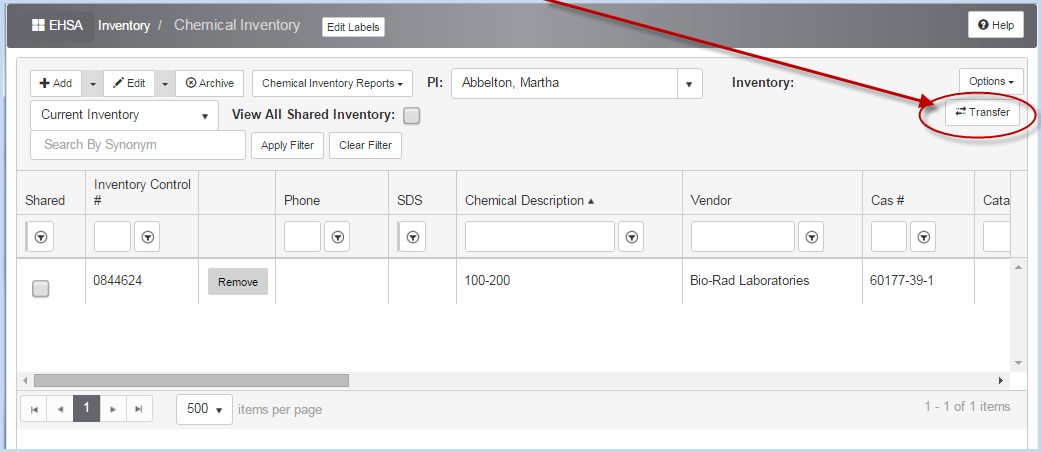Click the Edit Labels button
The height and width of the screenshot is (452, 1041).
[x=353, y=27]
